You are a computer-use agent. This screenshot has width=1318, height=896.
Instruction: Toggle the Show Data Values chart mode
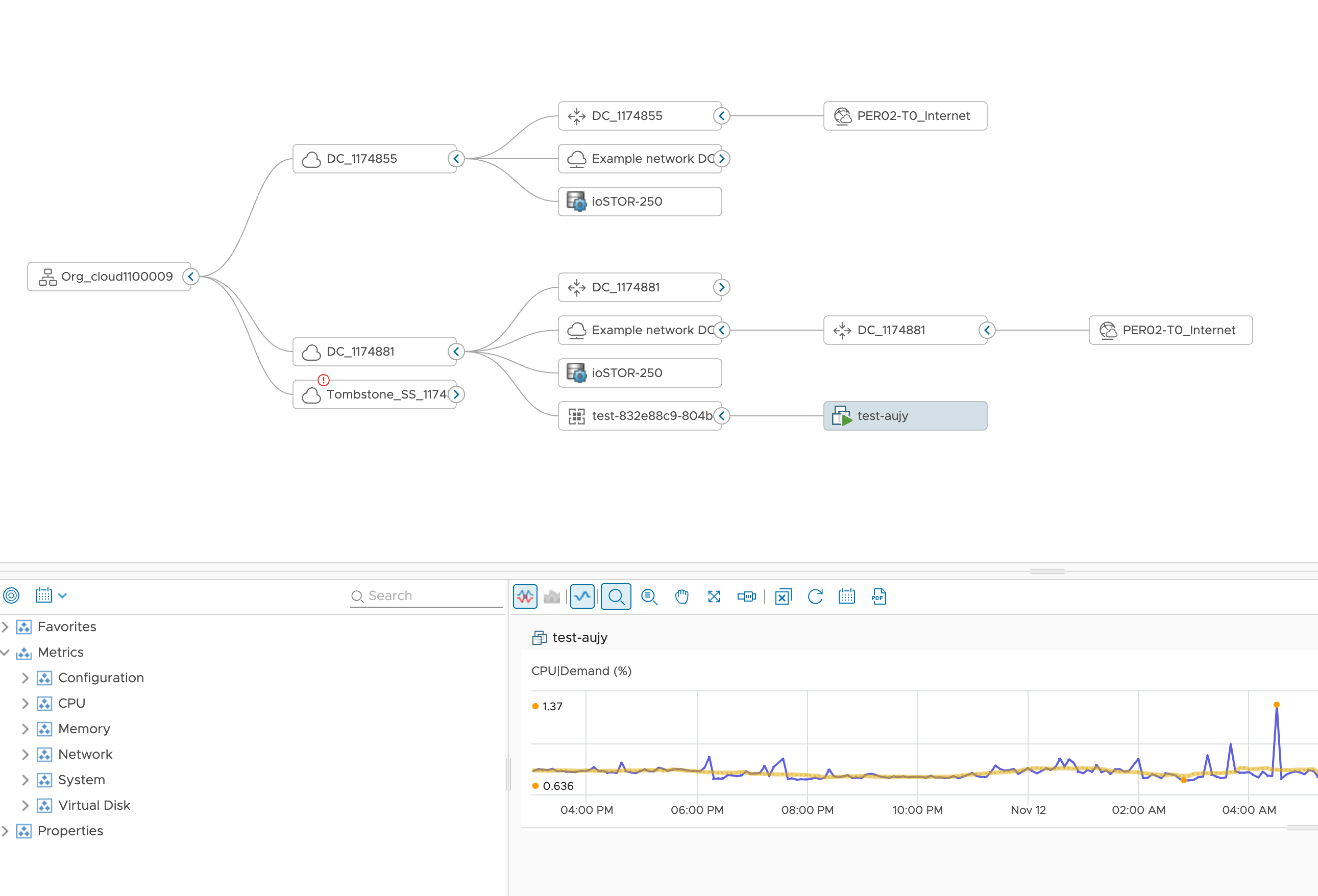(x=525, y=596)
